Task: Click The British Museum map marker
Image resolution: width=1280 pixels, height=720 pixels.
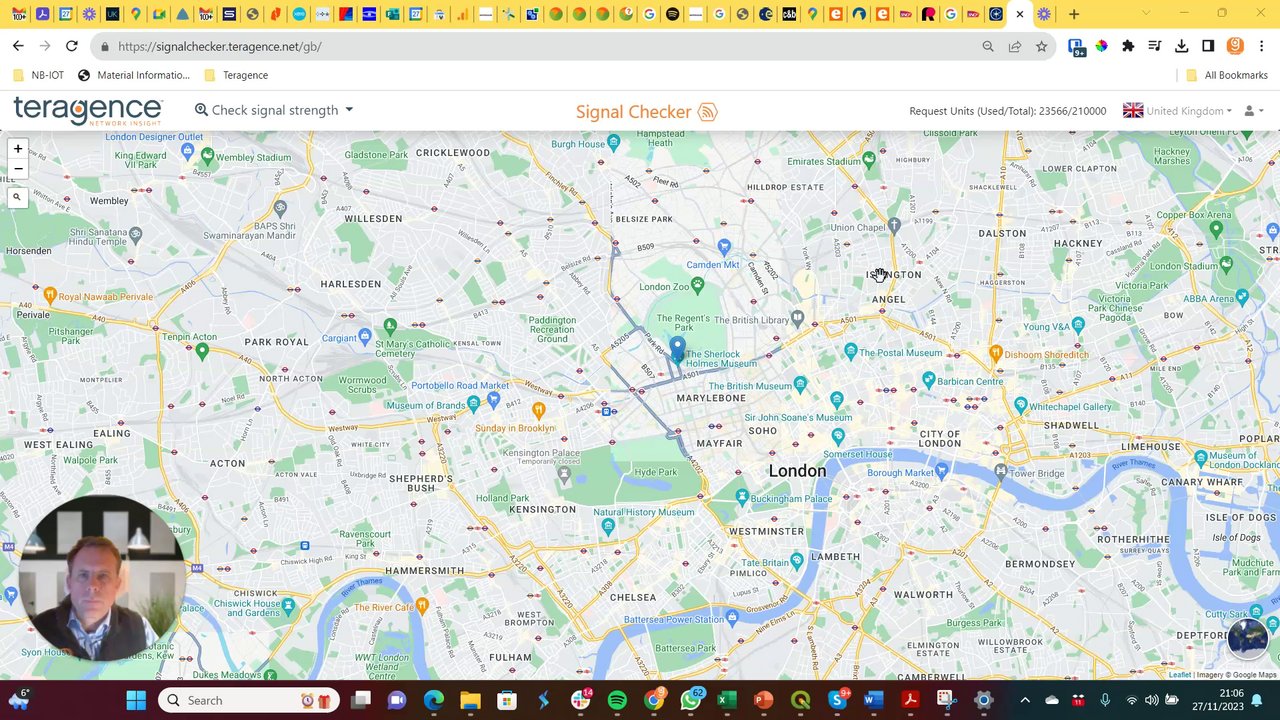Action: pyautogui.click(x=800, y=385)
